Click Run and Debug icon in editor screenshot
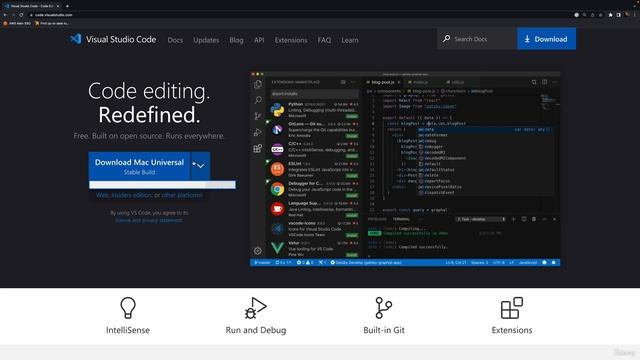 [x=258, y=132]
